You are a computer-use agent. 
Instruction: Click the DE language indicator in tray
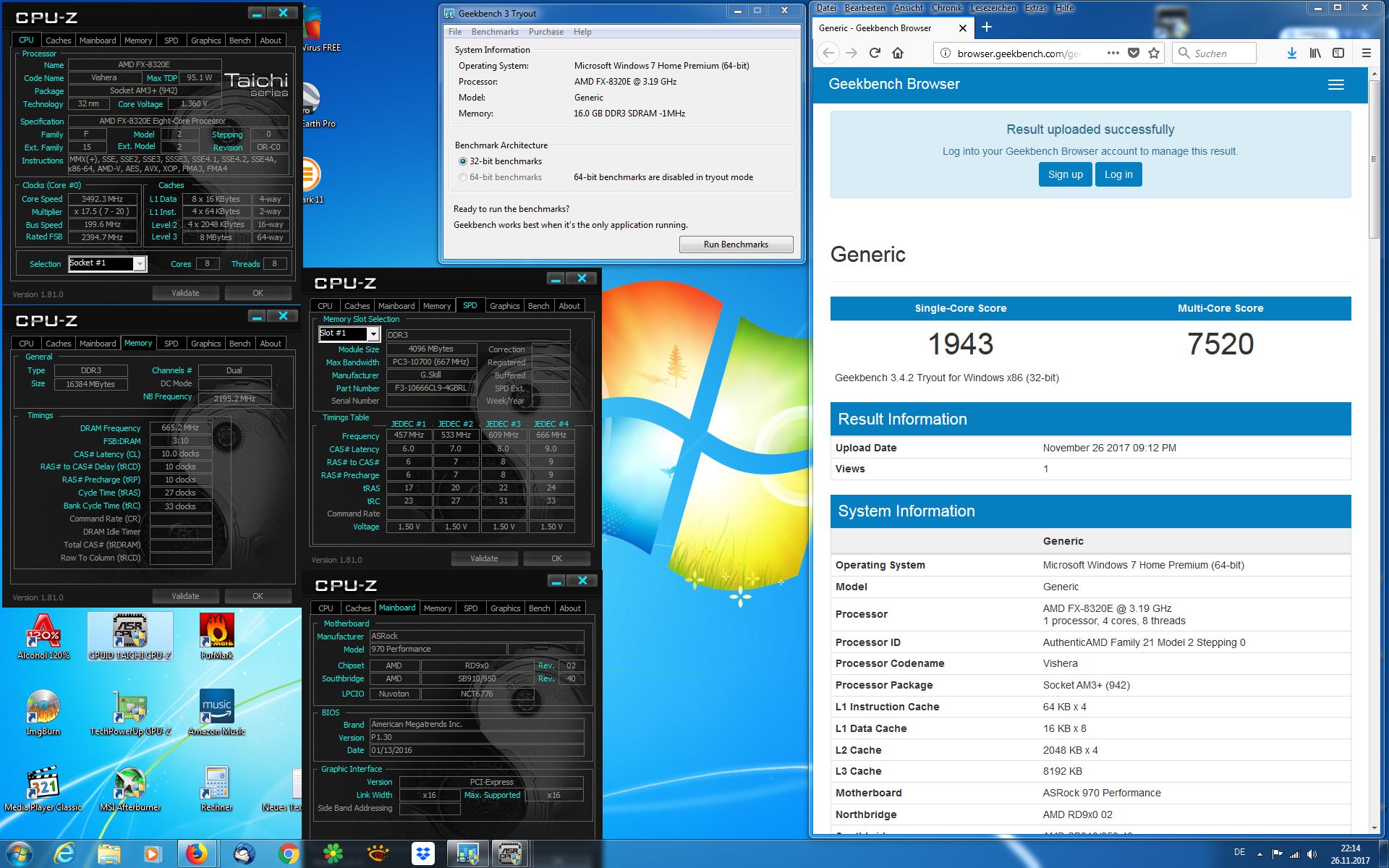[x=1239, y=853]
